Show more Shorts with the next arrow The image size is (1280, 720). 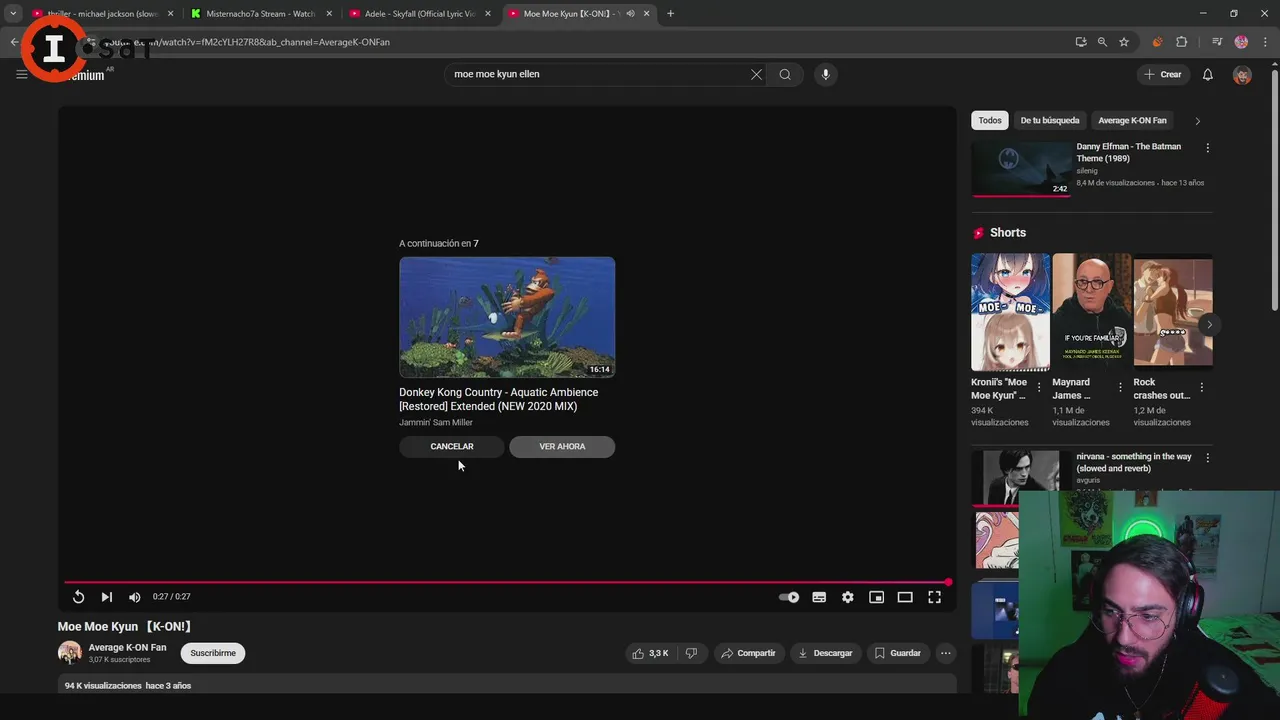1209,325
